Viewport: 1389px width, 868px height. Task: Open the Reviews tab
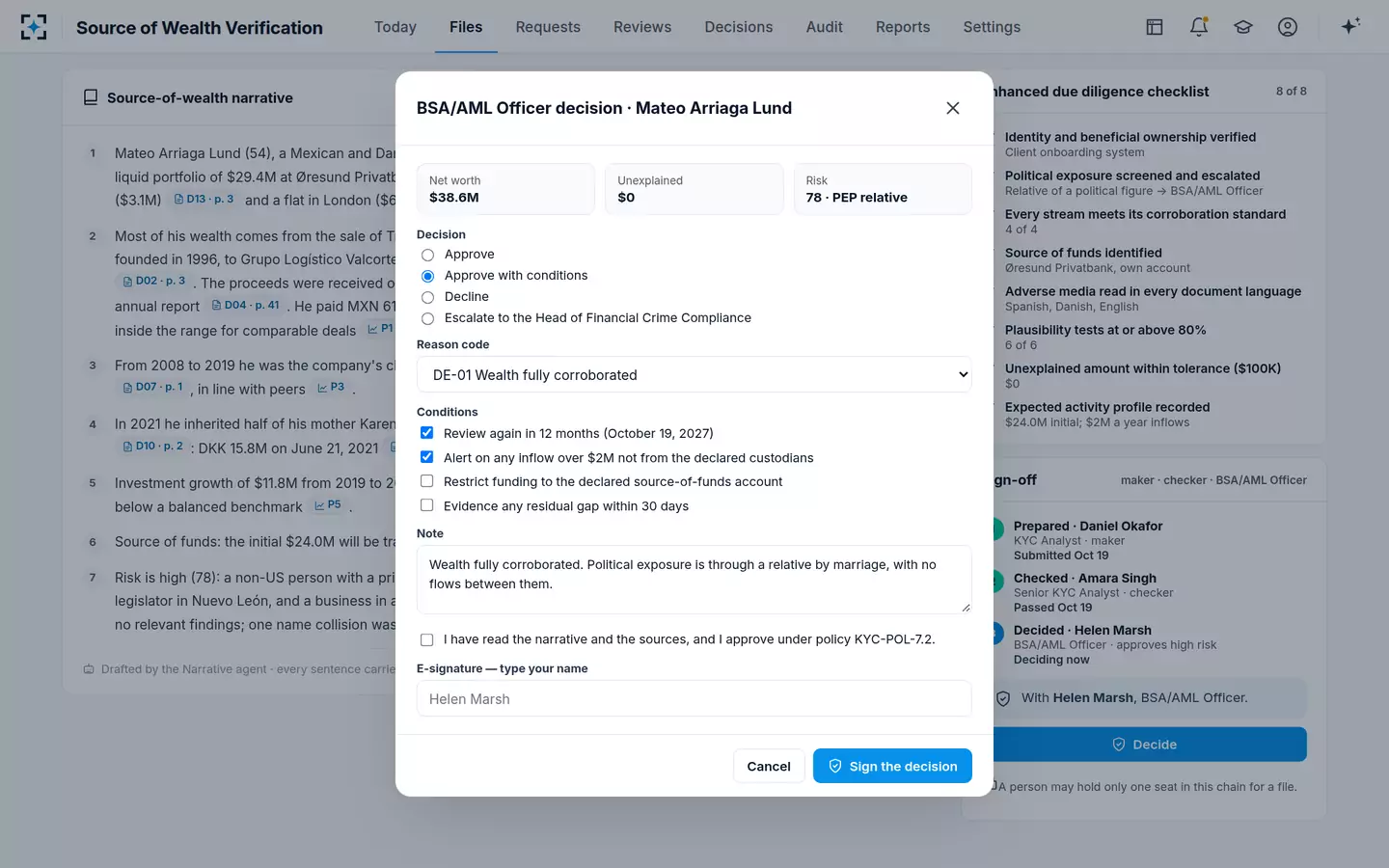click(x=642, y=27)
